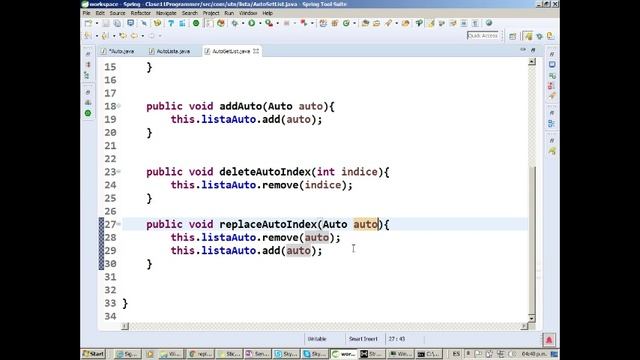Open the Project menu
The height and width of the screenshot is (360, 640).
click(211, 13)
